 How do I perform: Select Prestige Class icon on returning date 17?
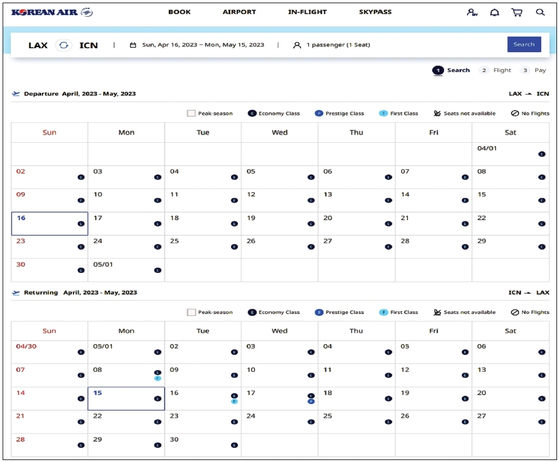click(x=311, y=401)
